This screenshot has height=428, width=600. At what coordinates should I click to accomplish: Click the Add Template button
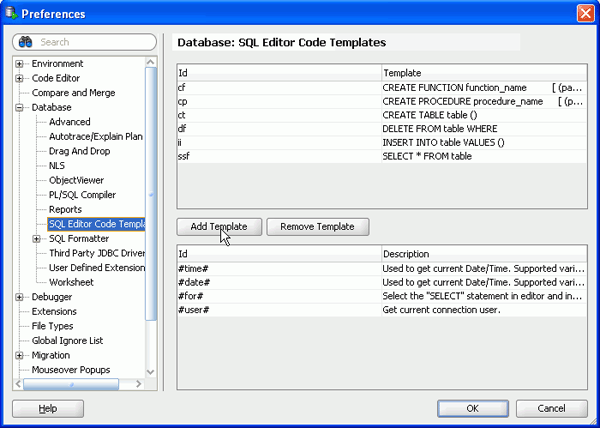pyautogui.click(x=219, y=227)
